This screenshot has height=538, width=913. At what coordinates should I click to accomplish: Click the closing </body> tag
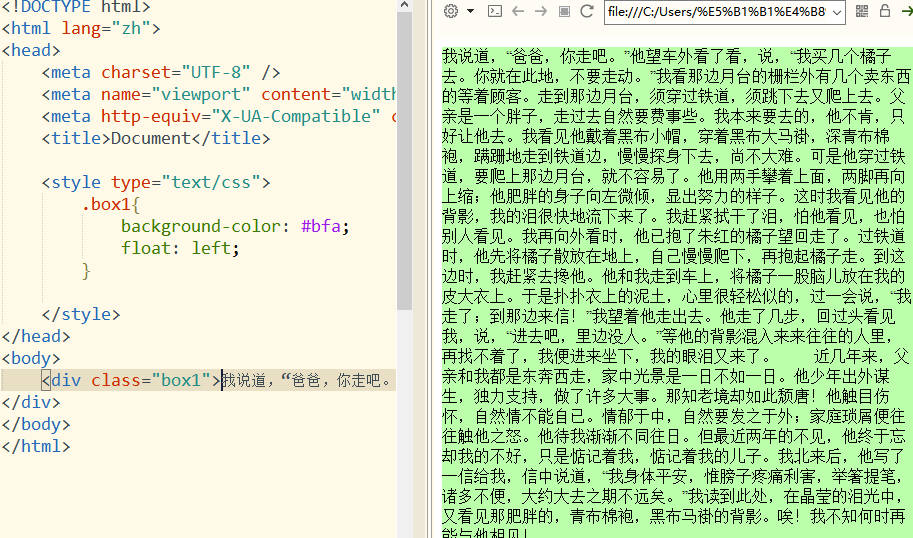click(36, 424)
